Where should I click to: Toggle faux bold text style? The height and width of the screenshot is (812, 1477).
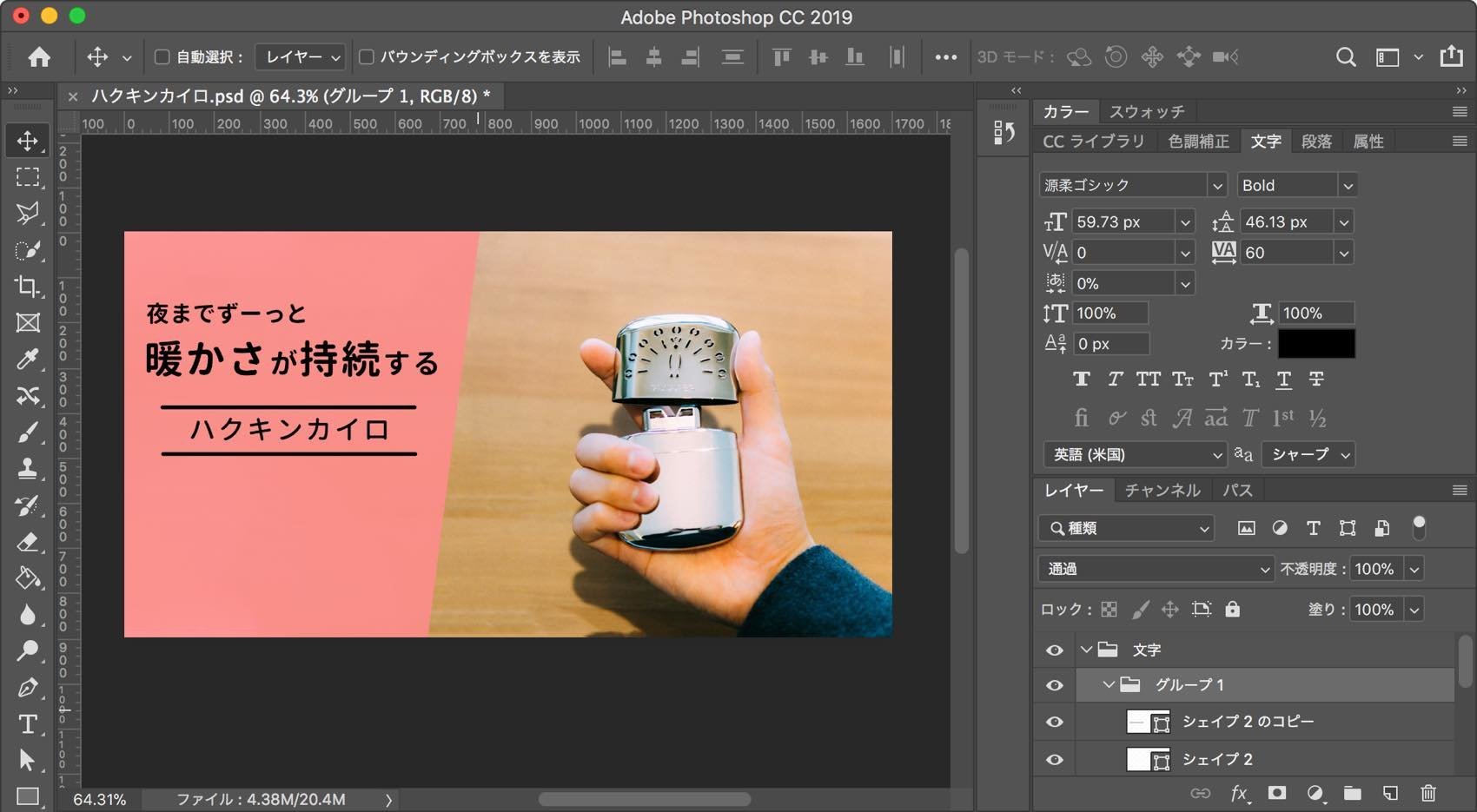(x=1082, y=379)
